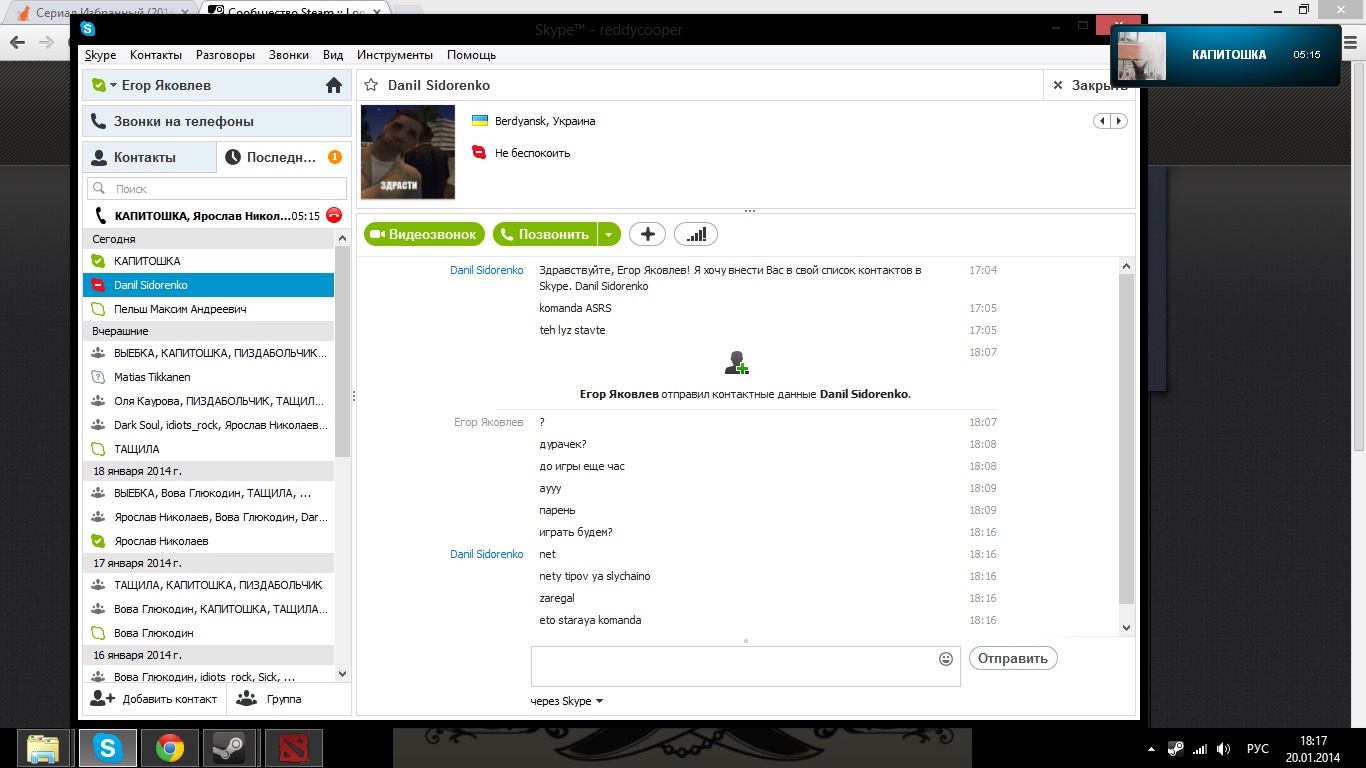
Task: Click the Steam icon in system tray
Action: (1176, 749)
